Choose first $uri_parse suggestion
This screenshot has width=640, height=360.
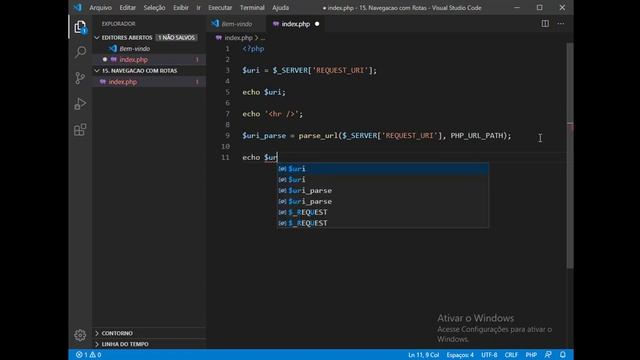coord(383,191)
